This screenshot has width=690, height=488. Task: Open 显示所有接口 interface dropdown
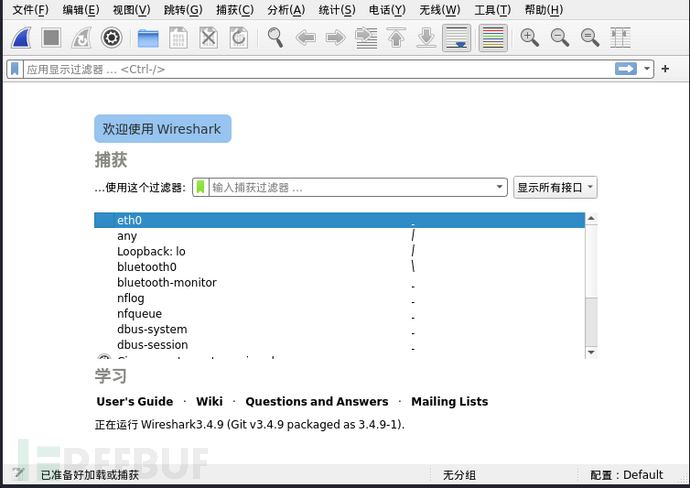tap(555, 187)
